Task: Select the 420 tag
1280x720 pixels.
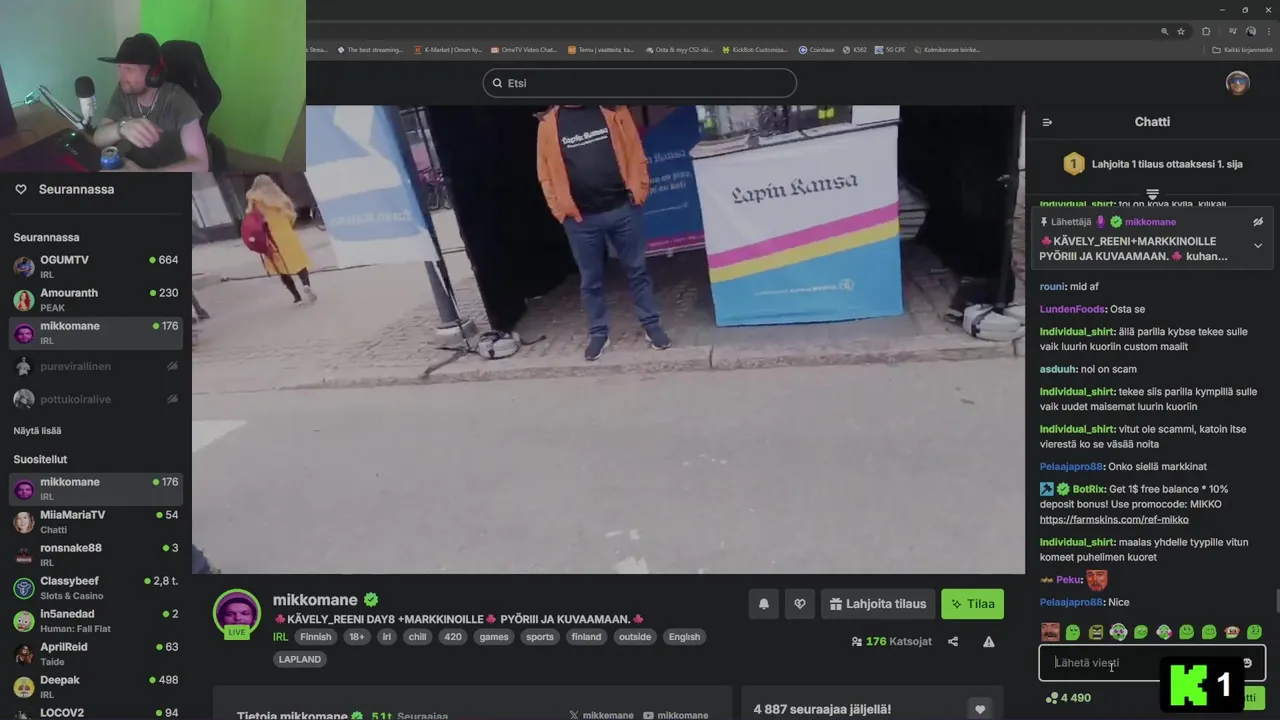Action: click(453, 637)
